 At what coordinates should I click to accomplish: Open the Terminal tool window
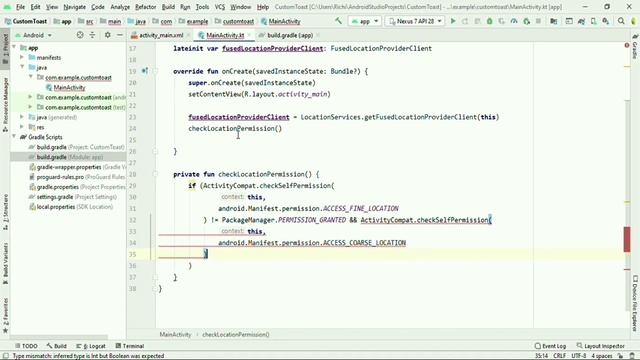pyautogui.click(x=130, y=346)
